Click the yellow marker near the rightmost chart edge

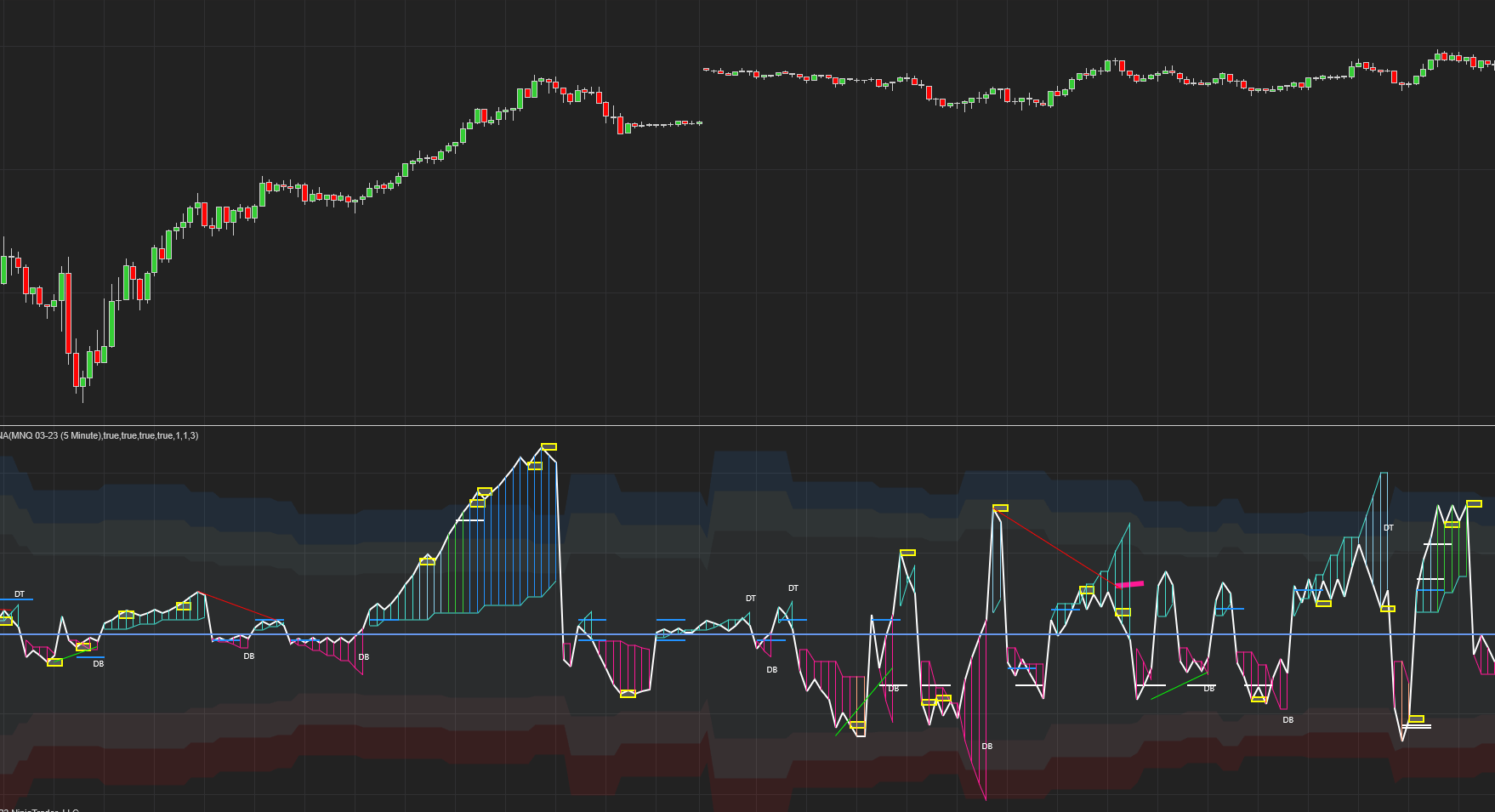[x=1474, y=503]
